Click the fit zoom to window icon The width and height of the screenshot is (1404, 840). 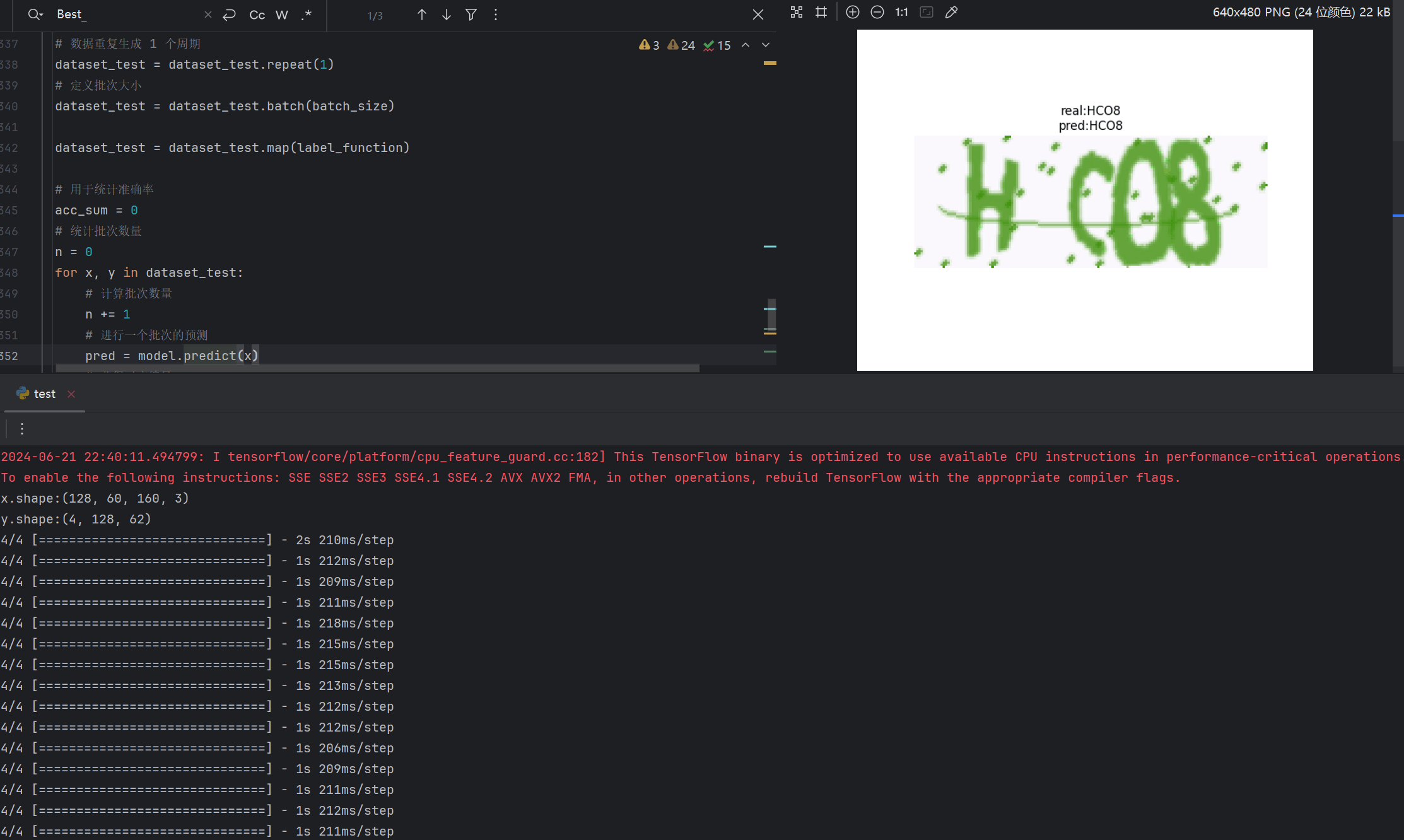[797, 12]
